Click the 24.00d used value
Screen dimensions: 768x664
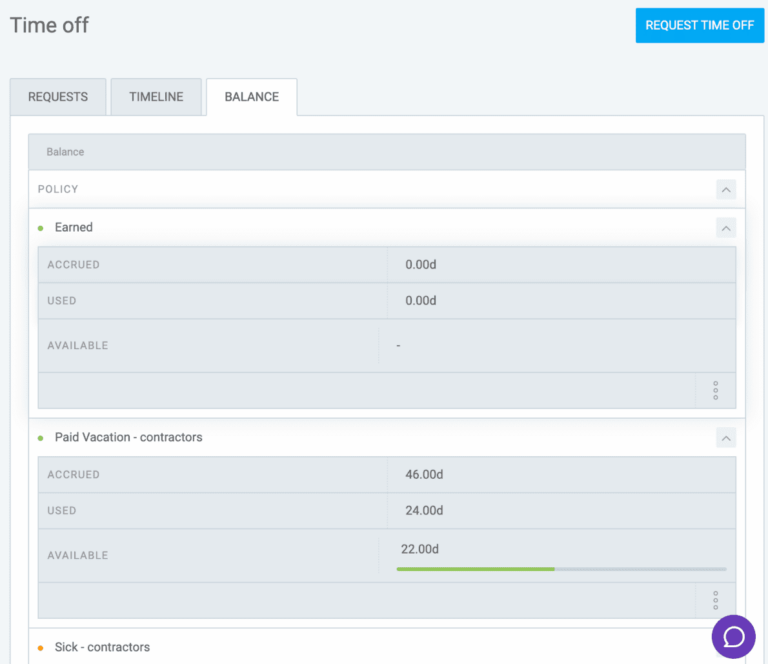click(422, 511)
